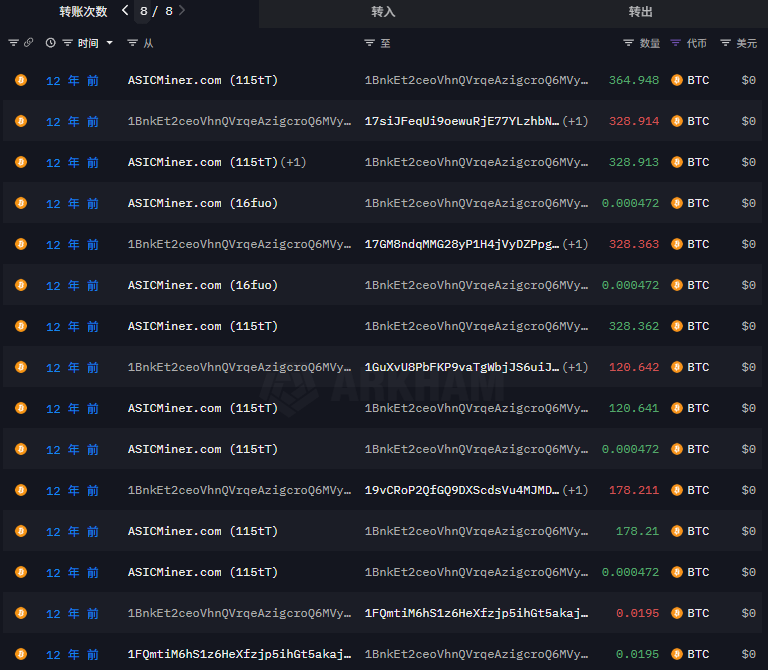Click BTC token icon in 328.363 row
This screenshot has width=768, height=670.
[x=677, y=244]
